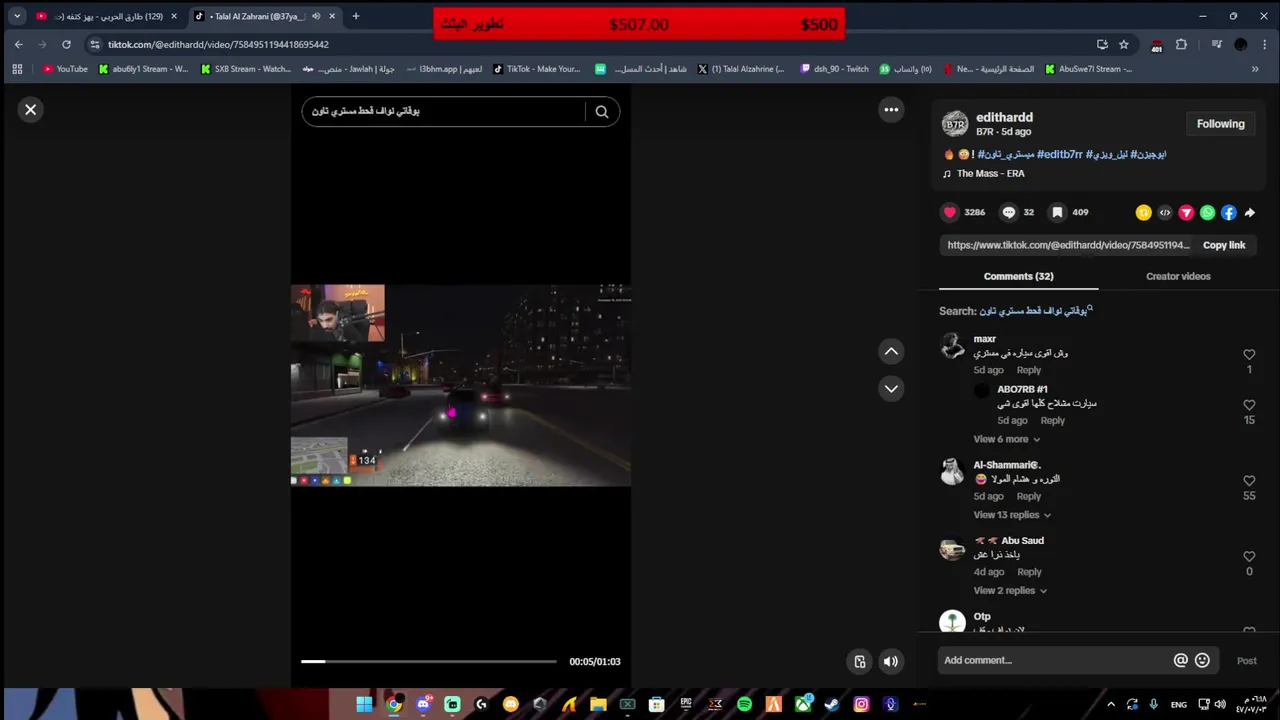
Task: Insert a mention with the @ icon
Action: tap(1181, 660)
